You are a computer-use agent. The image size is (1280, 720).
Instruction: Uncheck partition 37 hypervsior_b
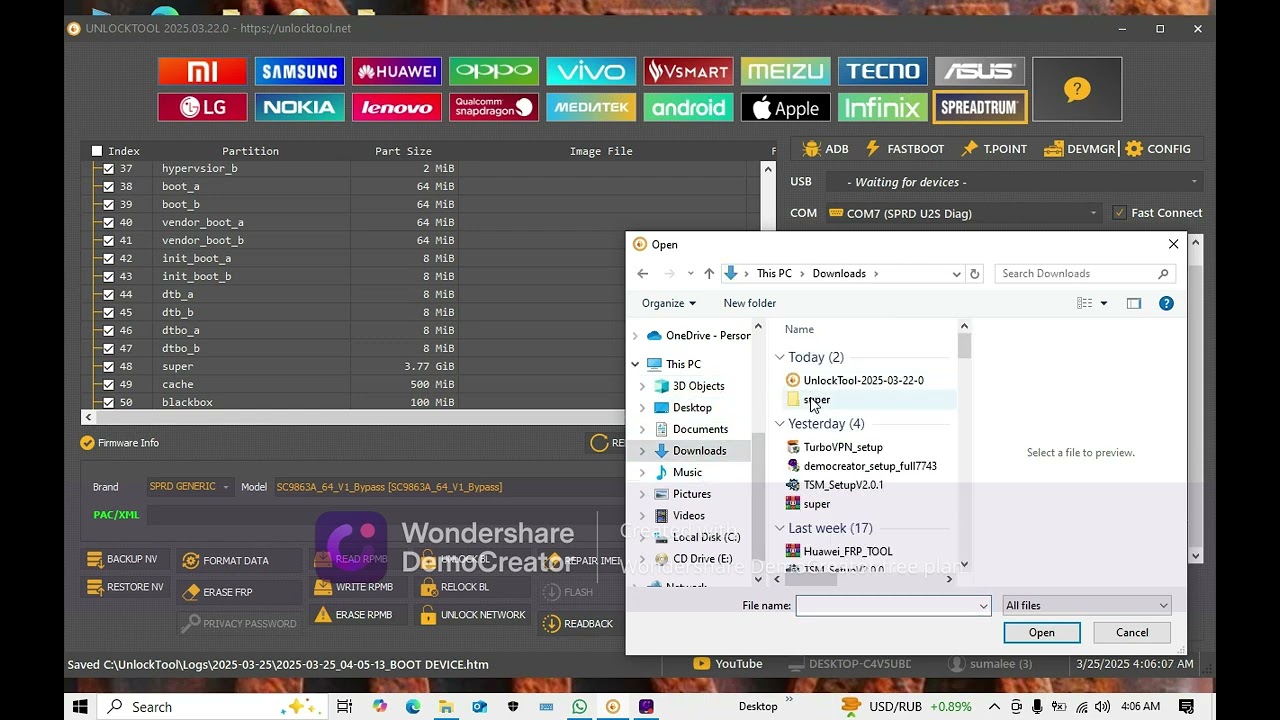[x=108, y=169]
